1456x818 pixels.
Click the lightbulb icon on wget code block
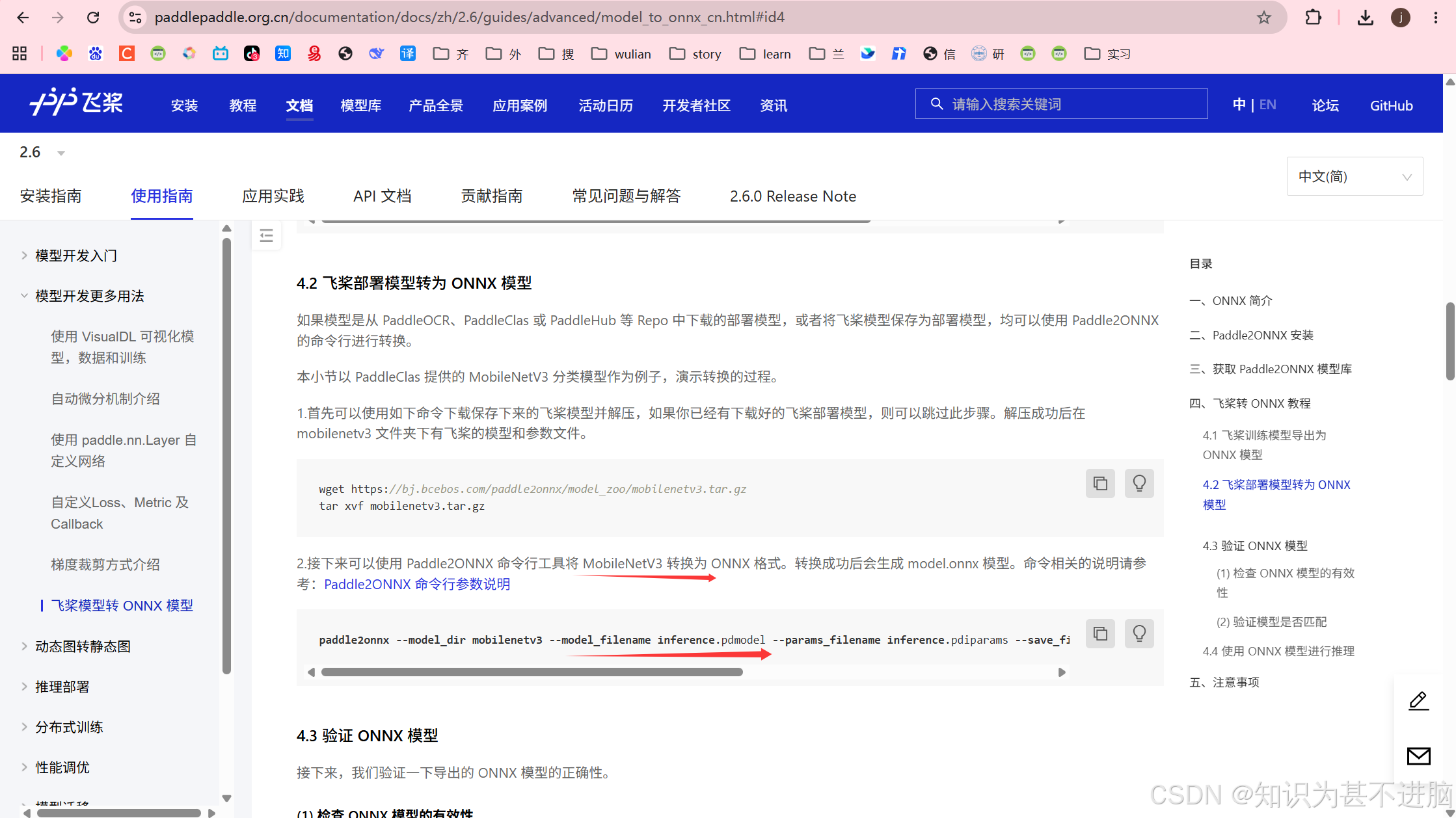click(1139, 484)
